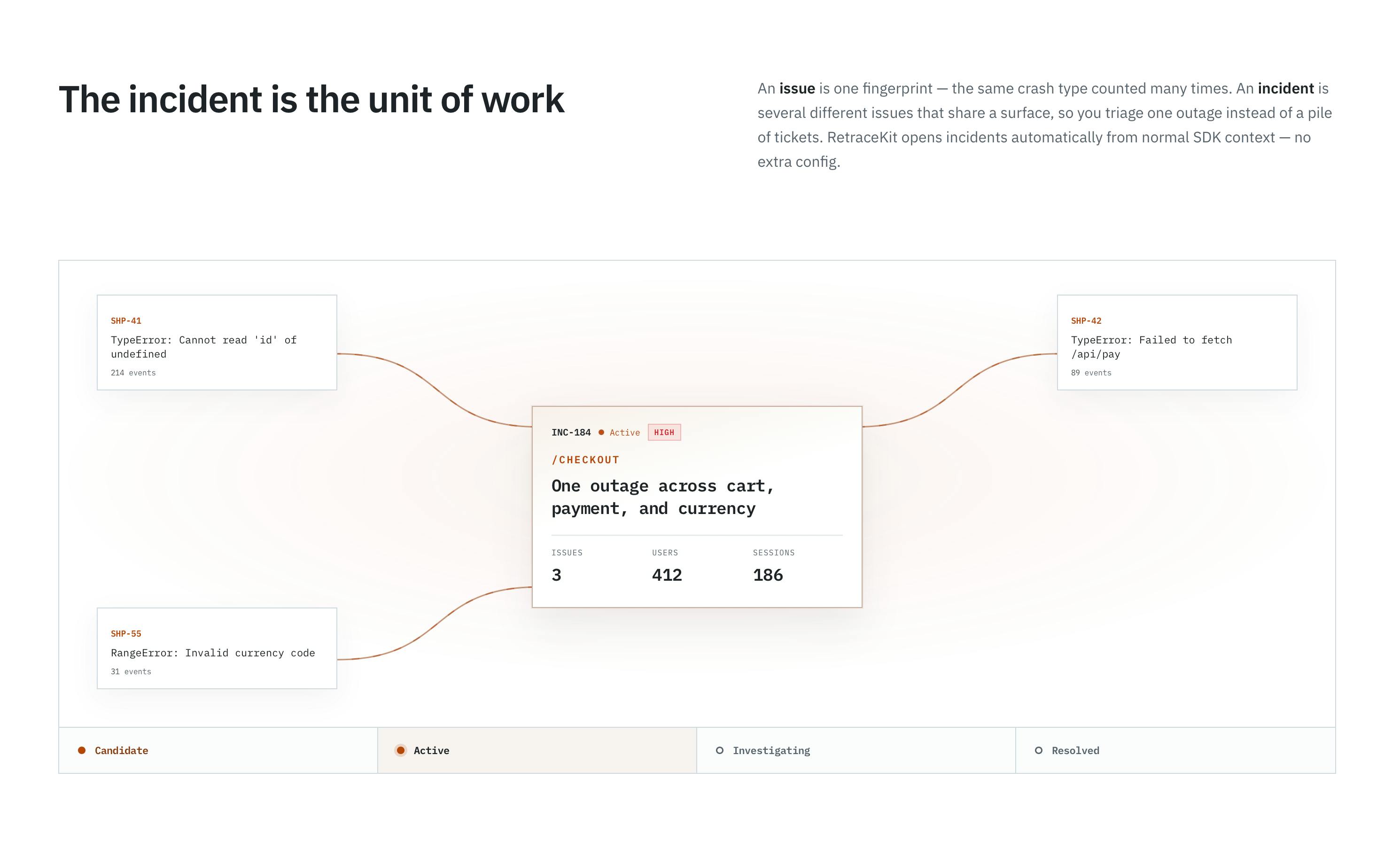Image resolution: width=1400 pixels, height=841 pixels.
Task: Click the ISSUES count of 3
Action: [x=556, y=575]
